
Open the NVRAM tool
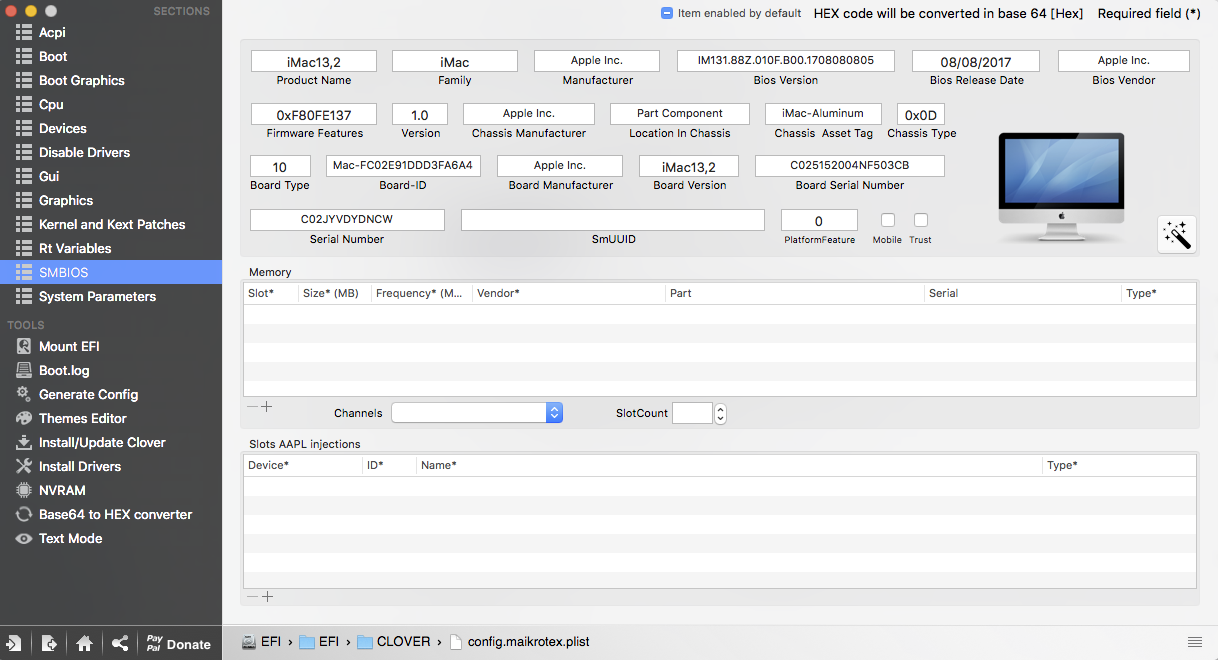(62, 490)
